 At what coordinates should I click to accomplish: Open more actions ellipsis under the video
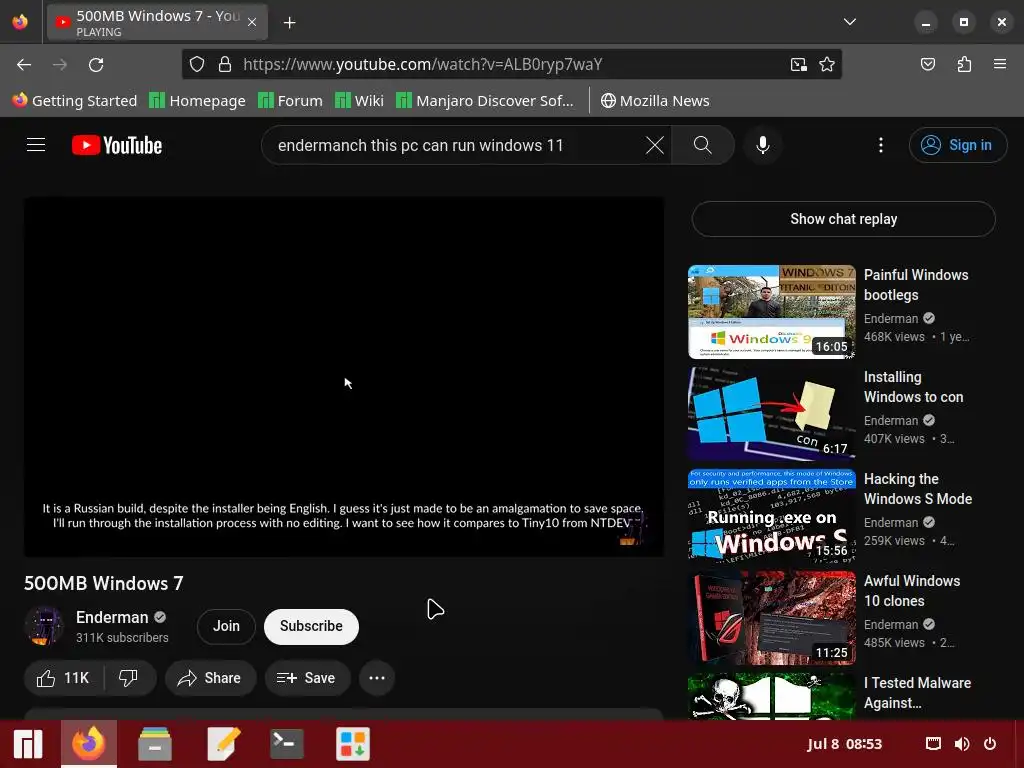[x=377, y=678]
